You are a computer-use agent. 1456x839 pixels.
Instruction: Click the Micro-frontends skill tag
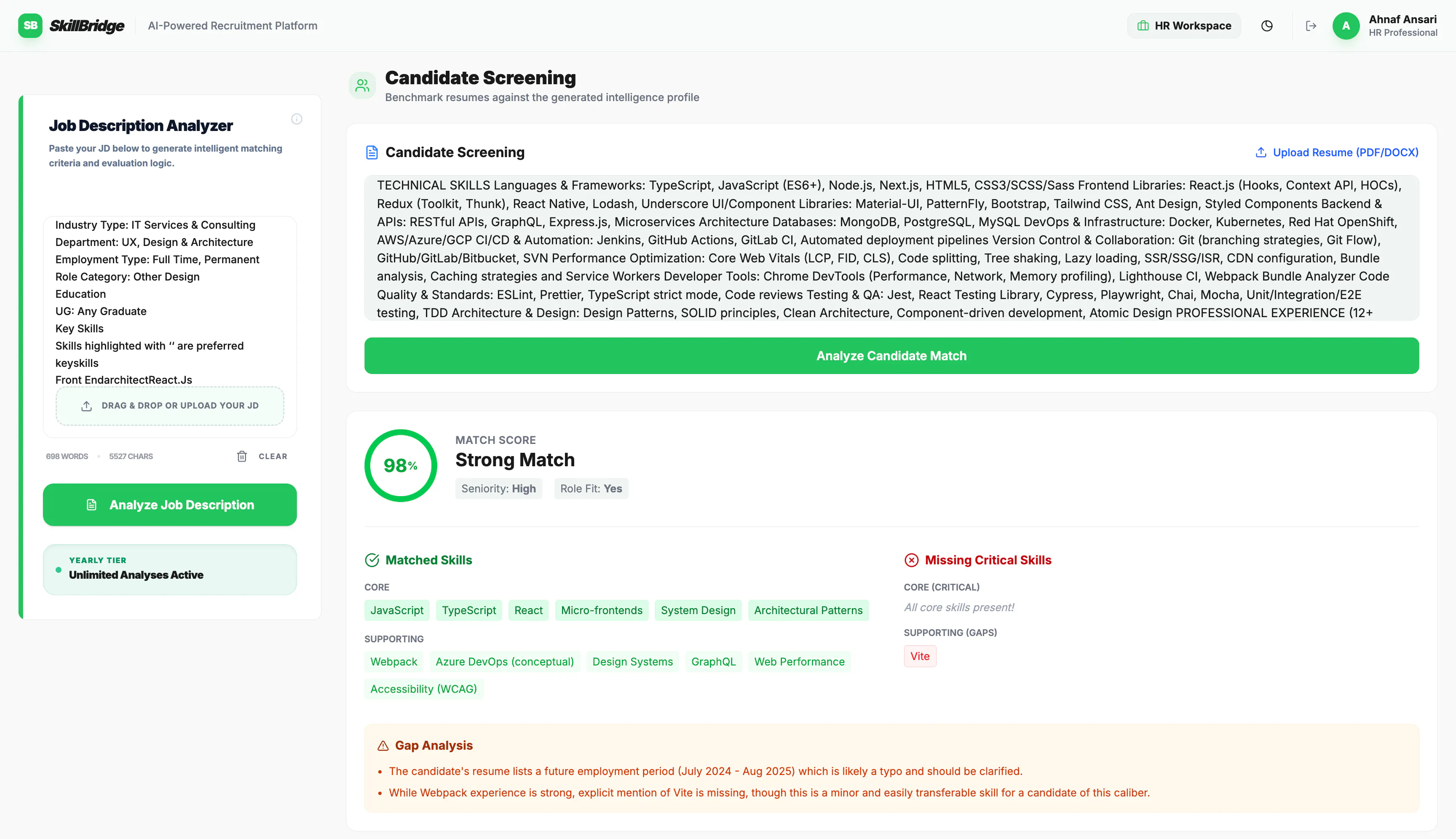click(601, 610)
